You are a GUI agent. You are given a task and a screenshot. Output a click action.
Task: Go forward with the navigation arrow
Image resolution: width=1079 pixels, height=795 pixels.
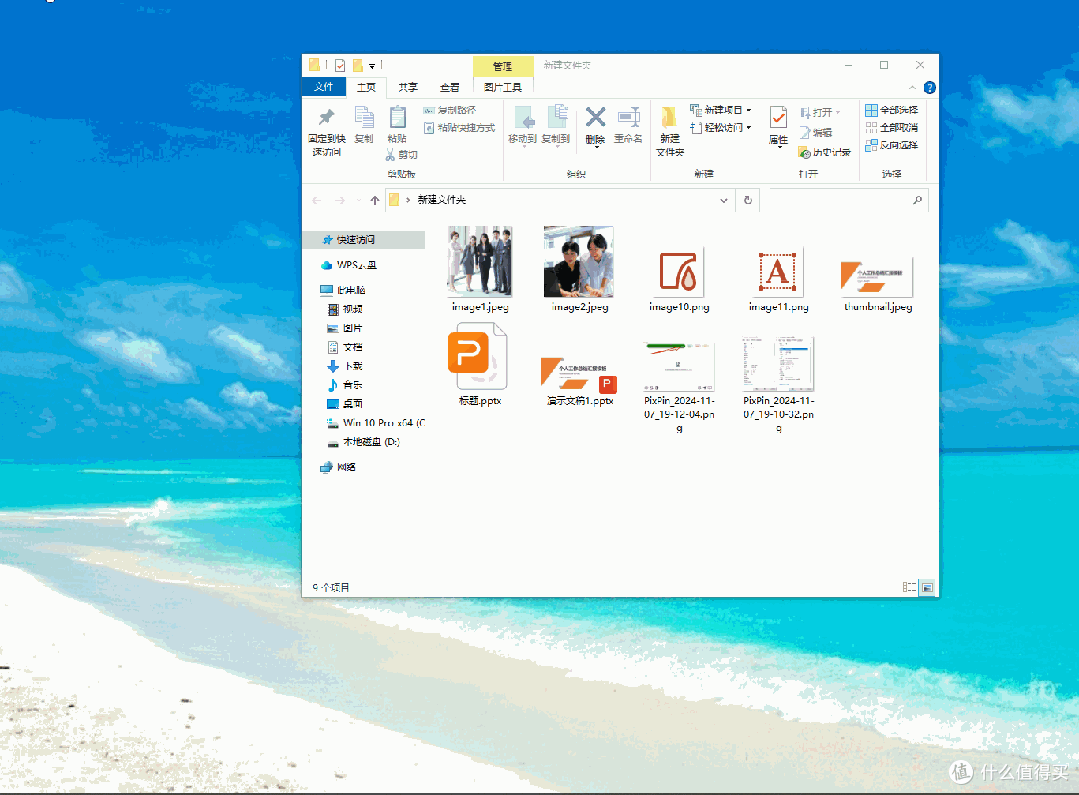click(x=340, y=200)
